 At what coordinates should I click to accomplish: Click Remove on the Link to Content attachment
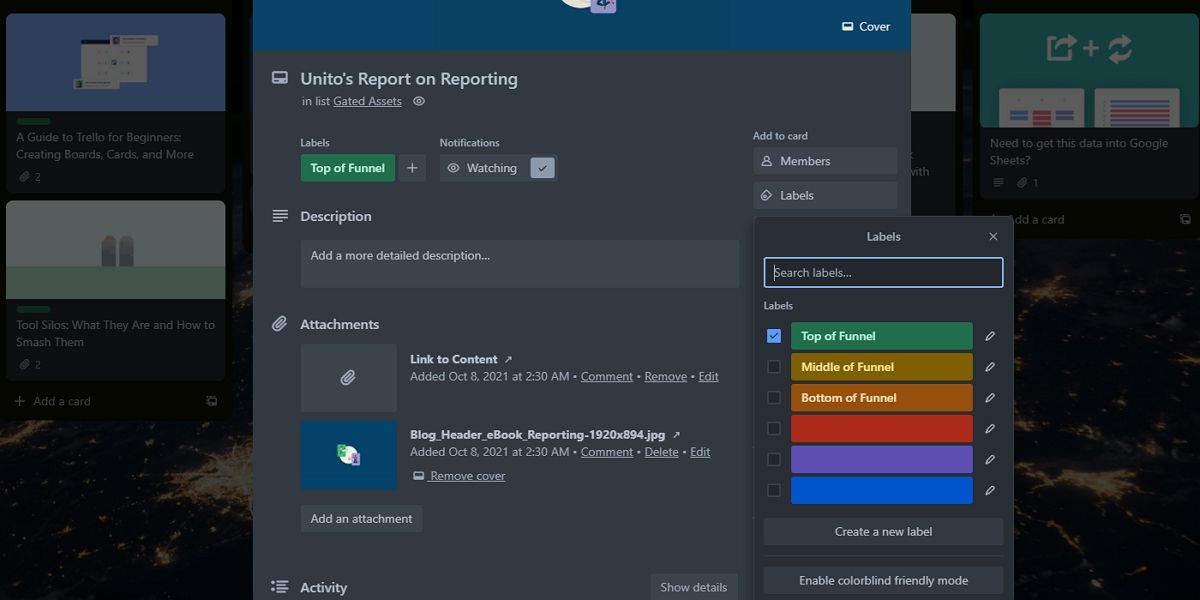(665, 376)
